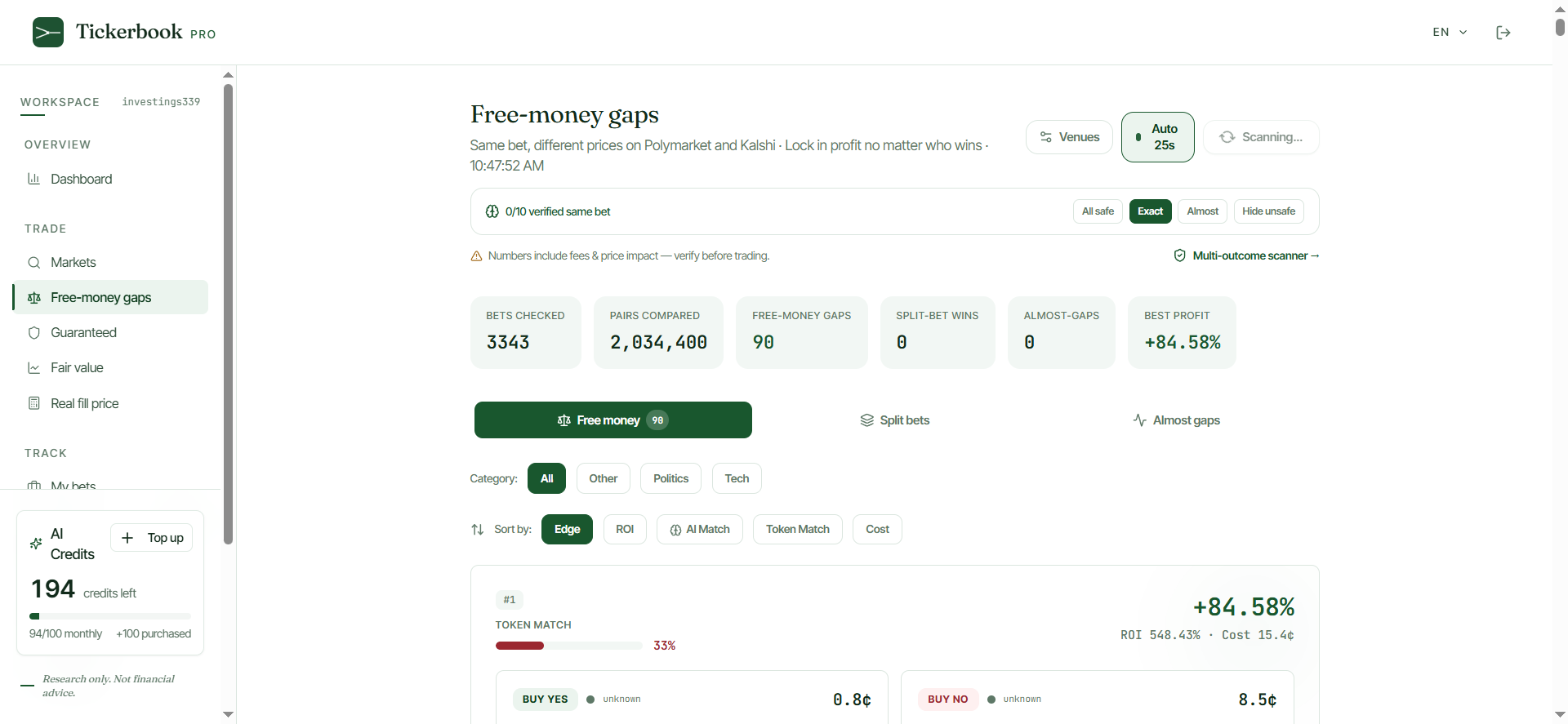Click the sort arrows icon beside Sort by
The height and width of the screenshot is (724, 1568).
pyautogui.click(x=478, y=530)
